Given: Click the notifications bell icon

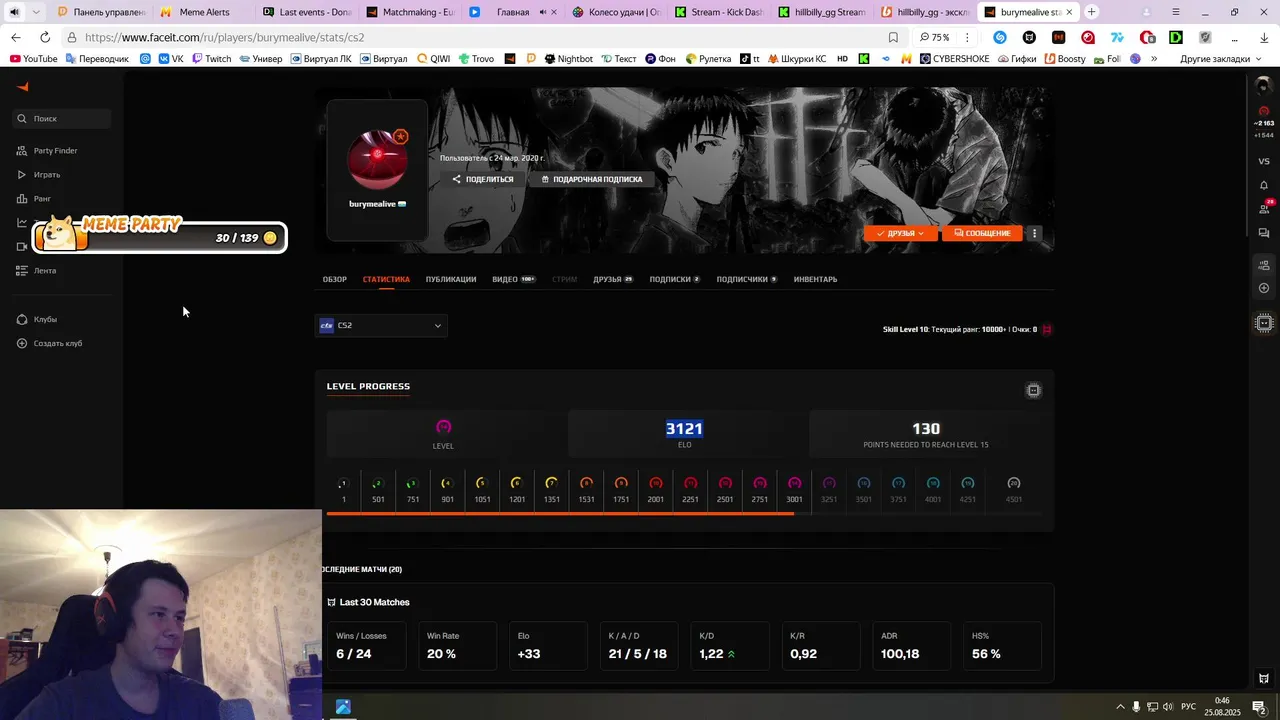Looking at the screenshot, I should (x=1264, y=185).
